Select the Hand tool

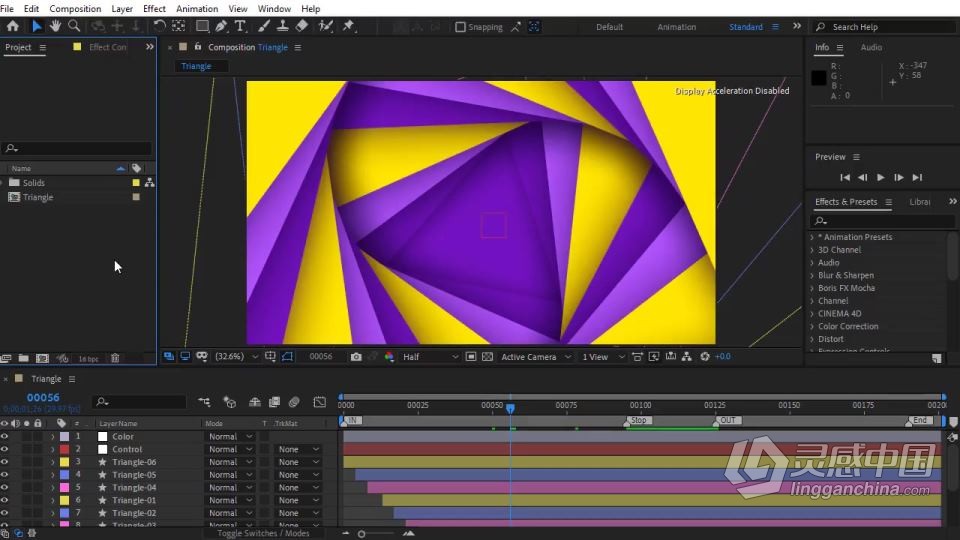click(x=55, y=26)
